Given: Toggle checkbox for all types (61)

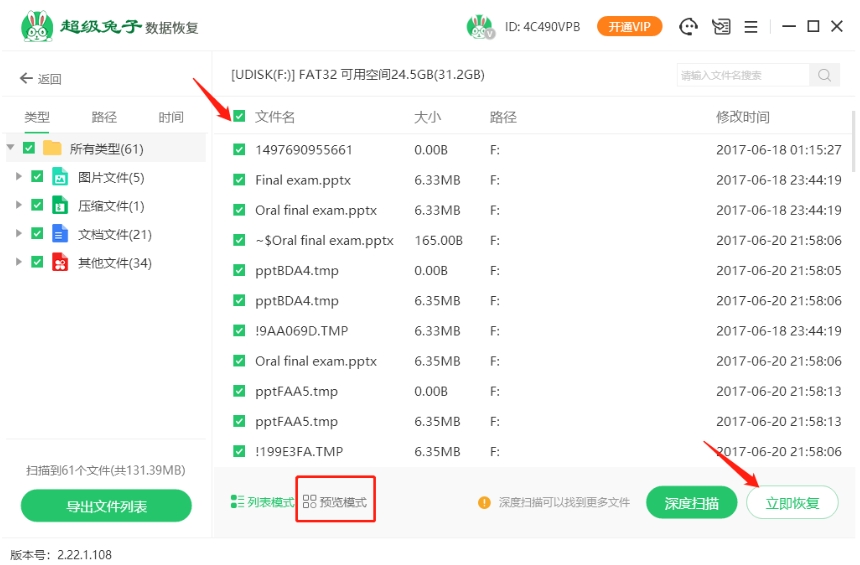Looking at the screenshot, I should coord(29,148).
